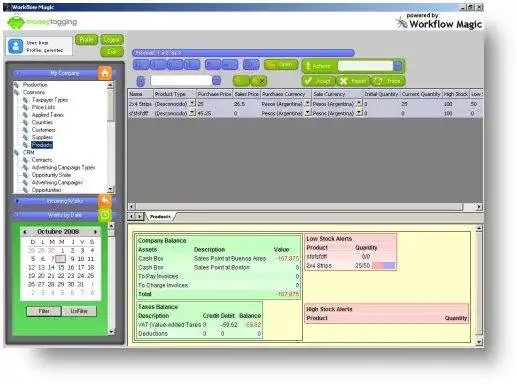Click the round blue button right of Actions field

click(x=397, y=66)
